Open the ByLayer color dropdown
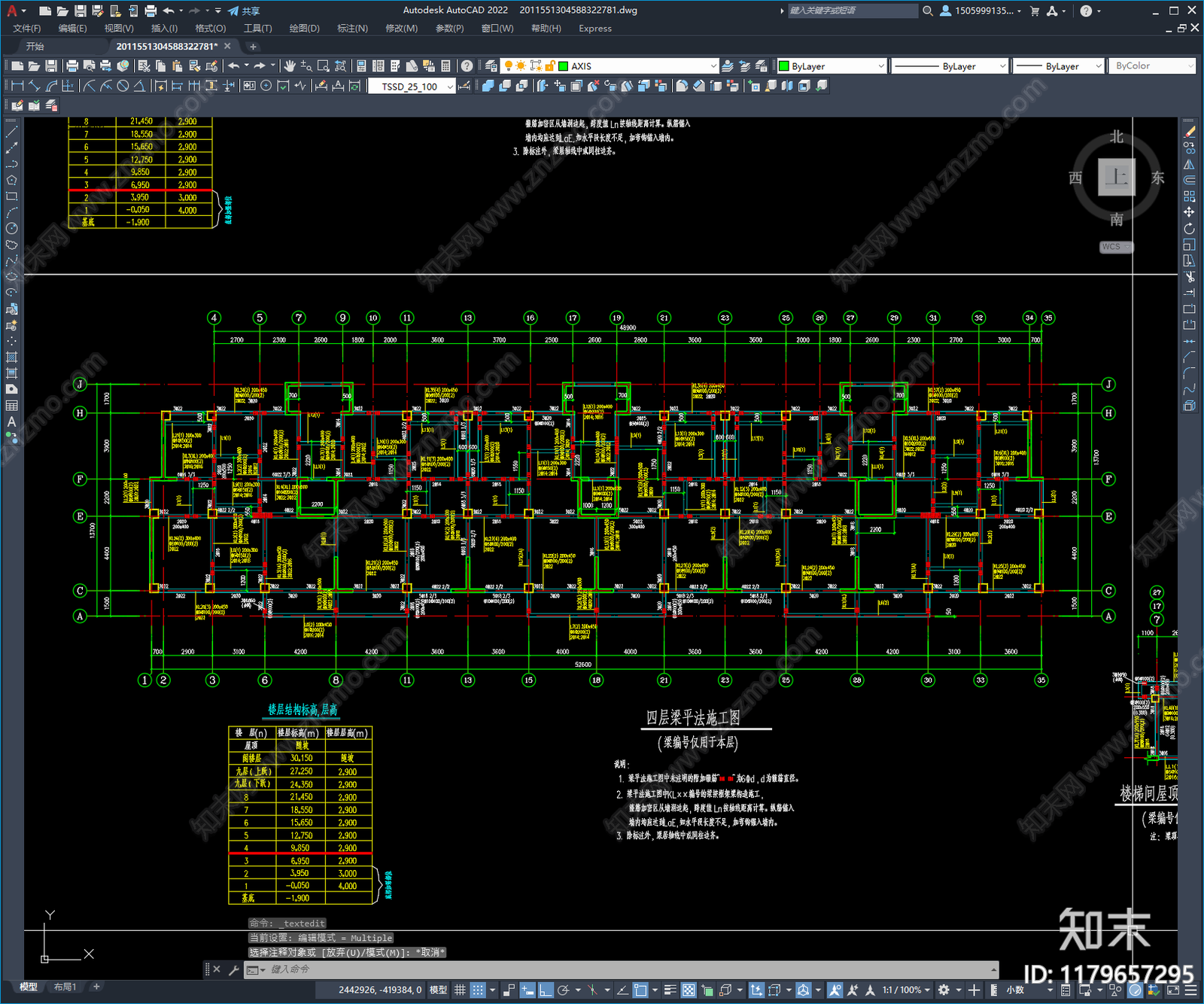1204x1004 pixels. click(832, 66)
